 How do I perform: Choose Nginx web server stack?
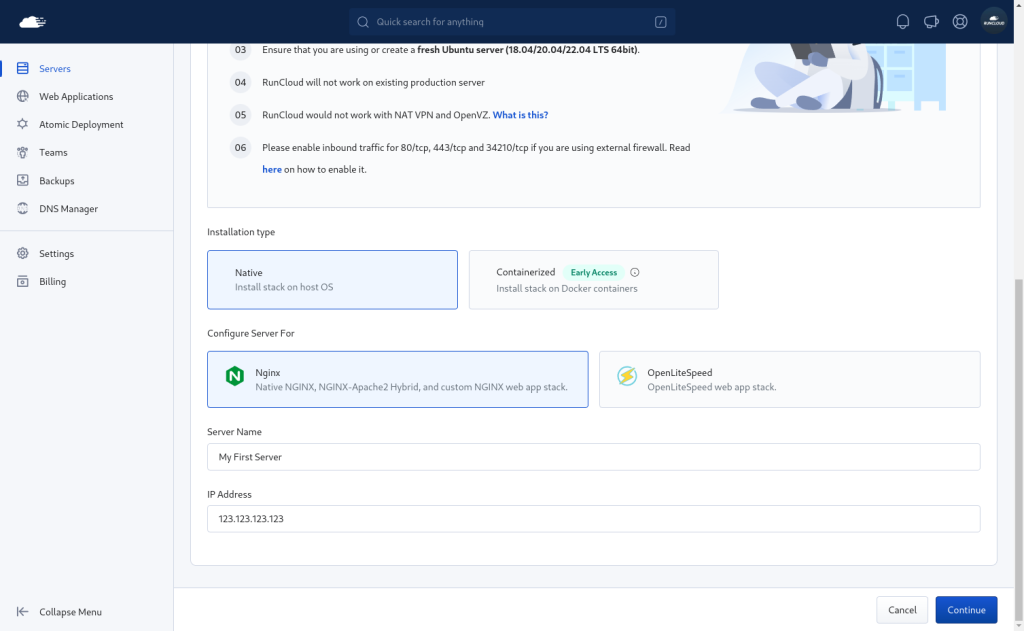397,379
